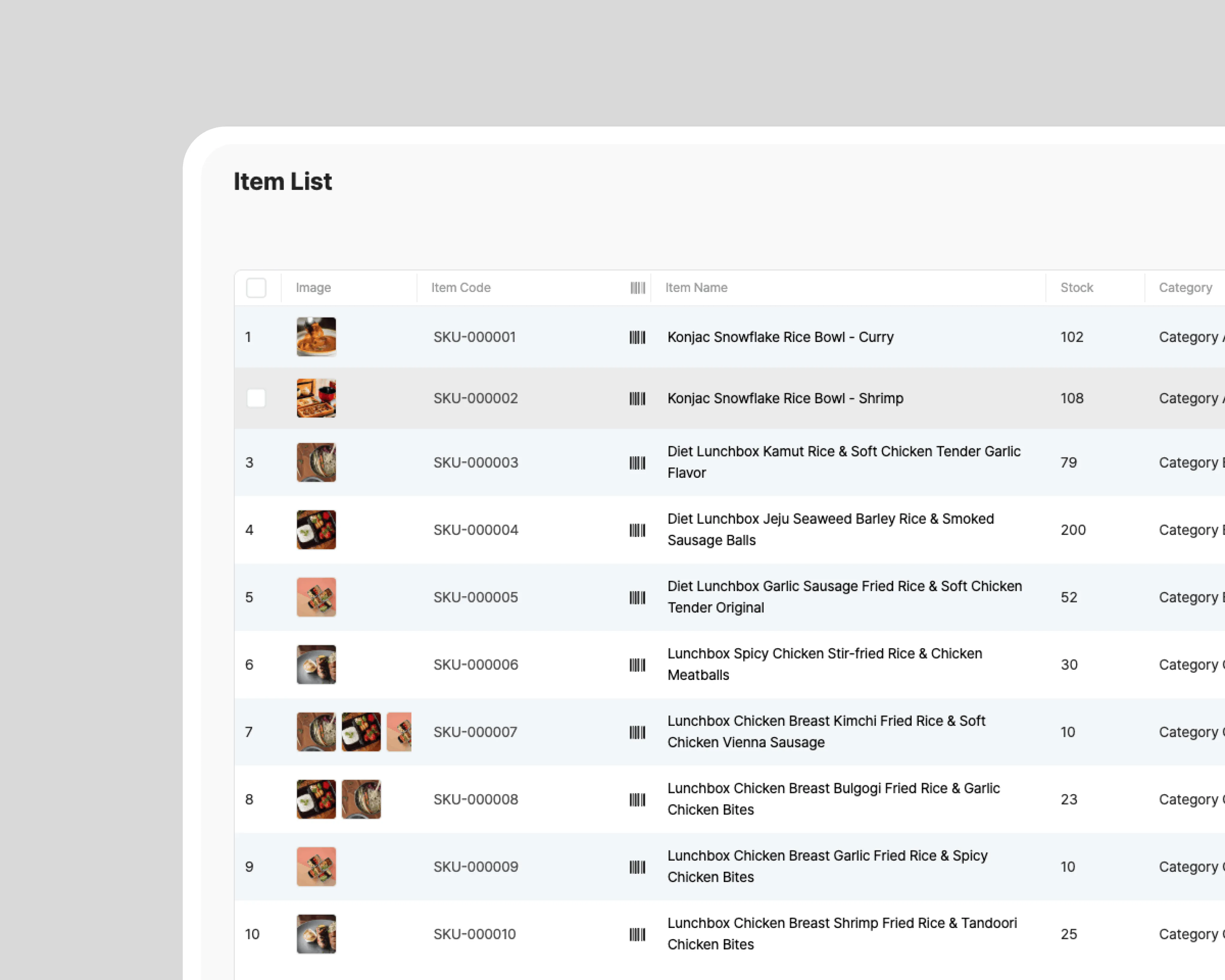Click stock value 79
Image resolution: width=1225 pixels, height=980 pixels.
[x=1069, y=463]
